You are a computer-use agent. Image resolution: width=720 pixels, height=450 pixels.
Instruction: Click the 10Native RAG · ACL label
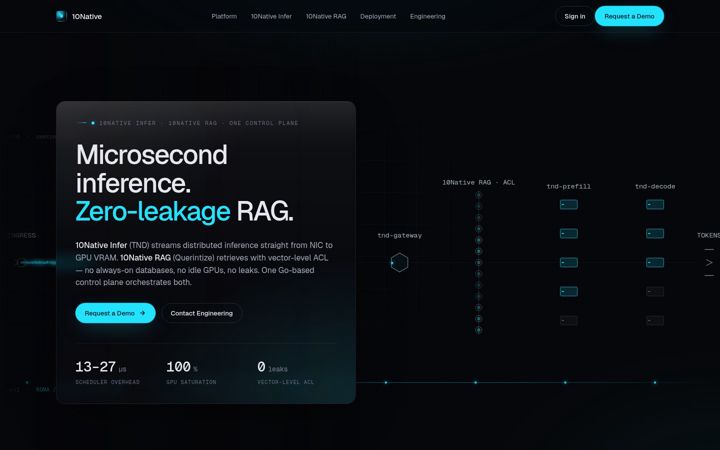coord(478,182)
